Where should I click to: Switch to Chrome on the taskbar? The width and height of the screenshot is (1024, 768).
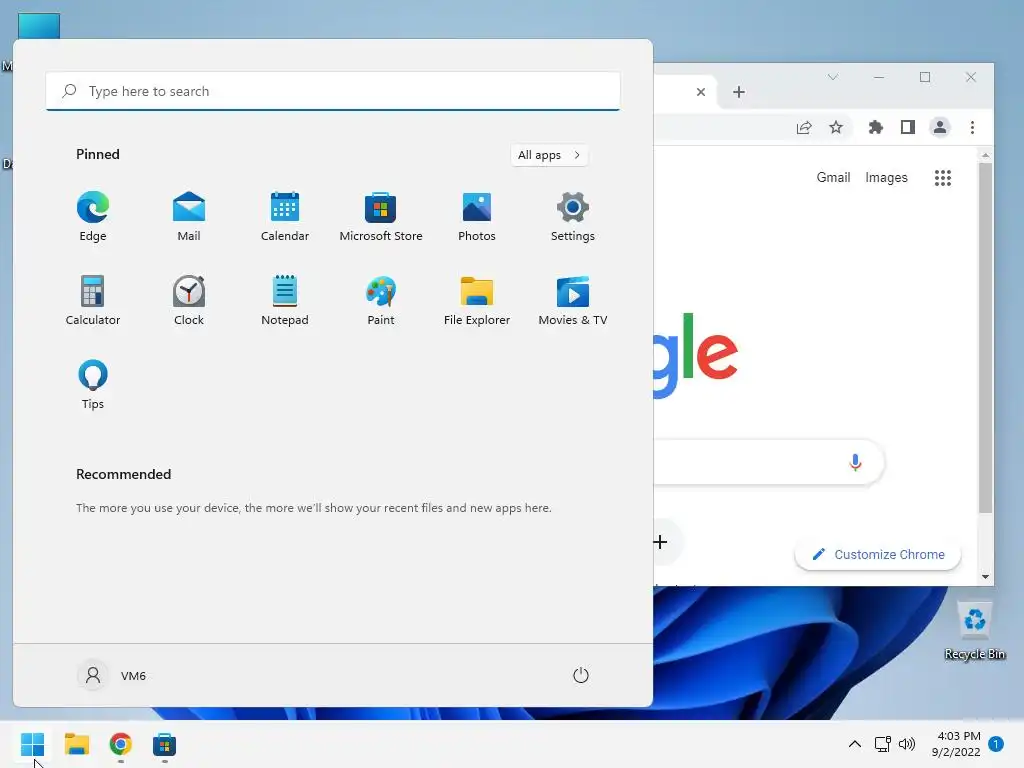[x=121, y=744]
